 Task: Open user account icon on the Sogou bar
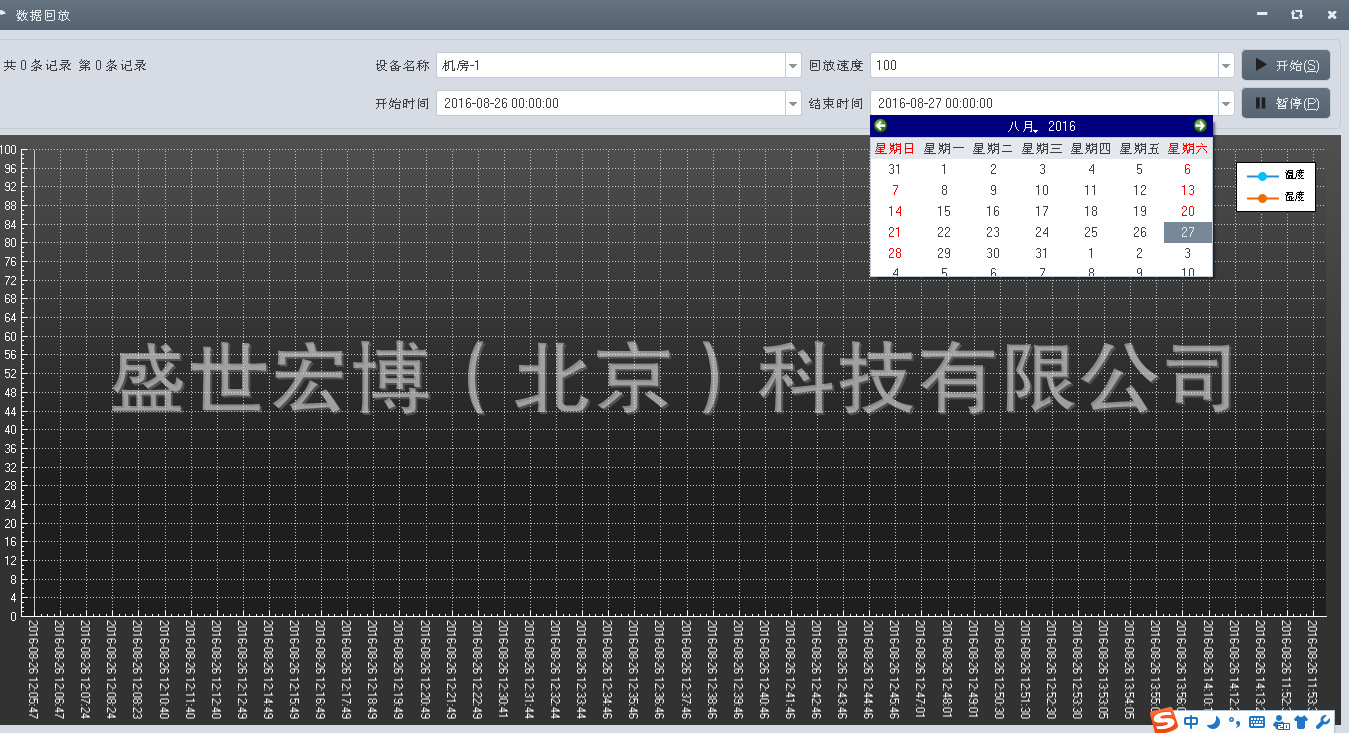coord(1280,721)
